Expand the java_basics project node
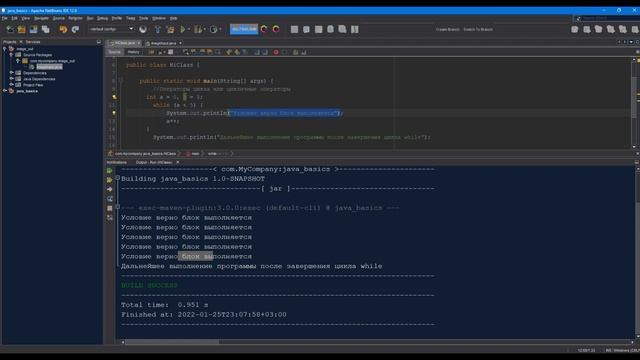 pyautogui.click(x=5, y=91)
